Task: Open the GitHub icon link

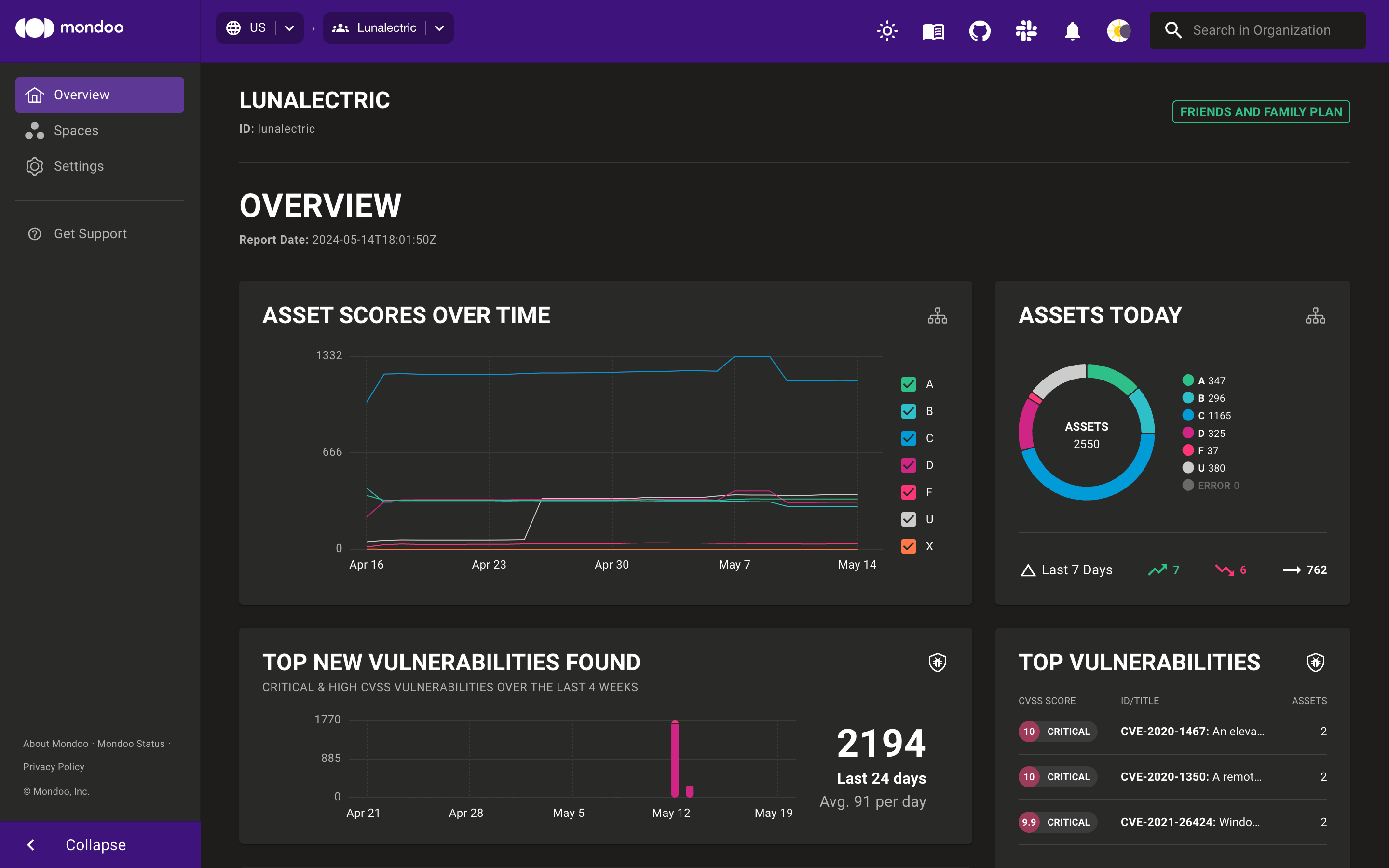Action: pos(980,30)
